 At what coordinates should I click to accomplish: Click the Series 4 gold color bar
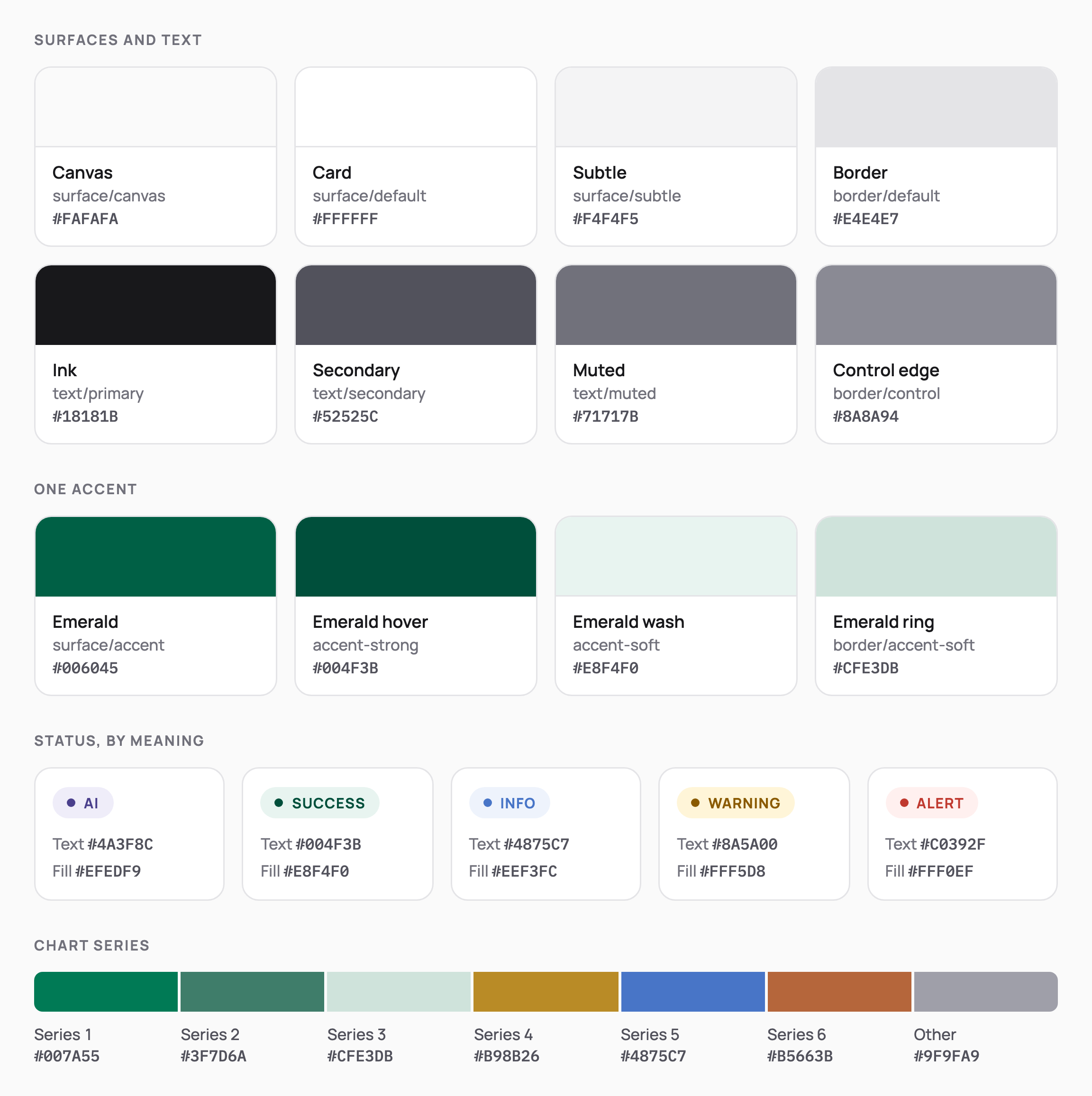coord(546,992)
